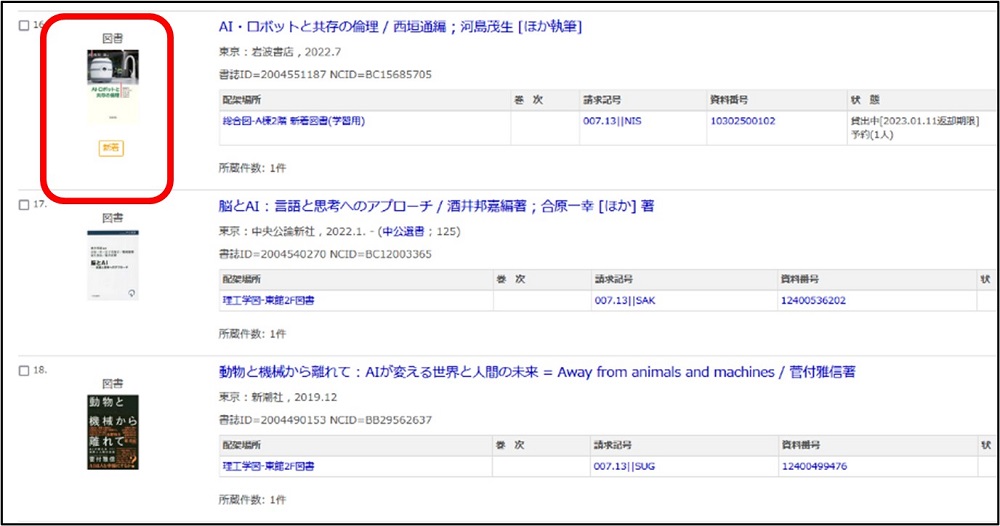Click 配架場所 column header in first table

tap(246, 100)
